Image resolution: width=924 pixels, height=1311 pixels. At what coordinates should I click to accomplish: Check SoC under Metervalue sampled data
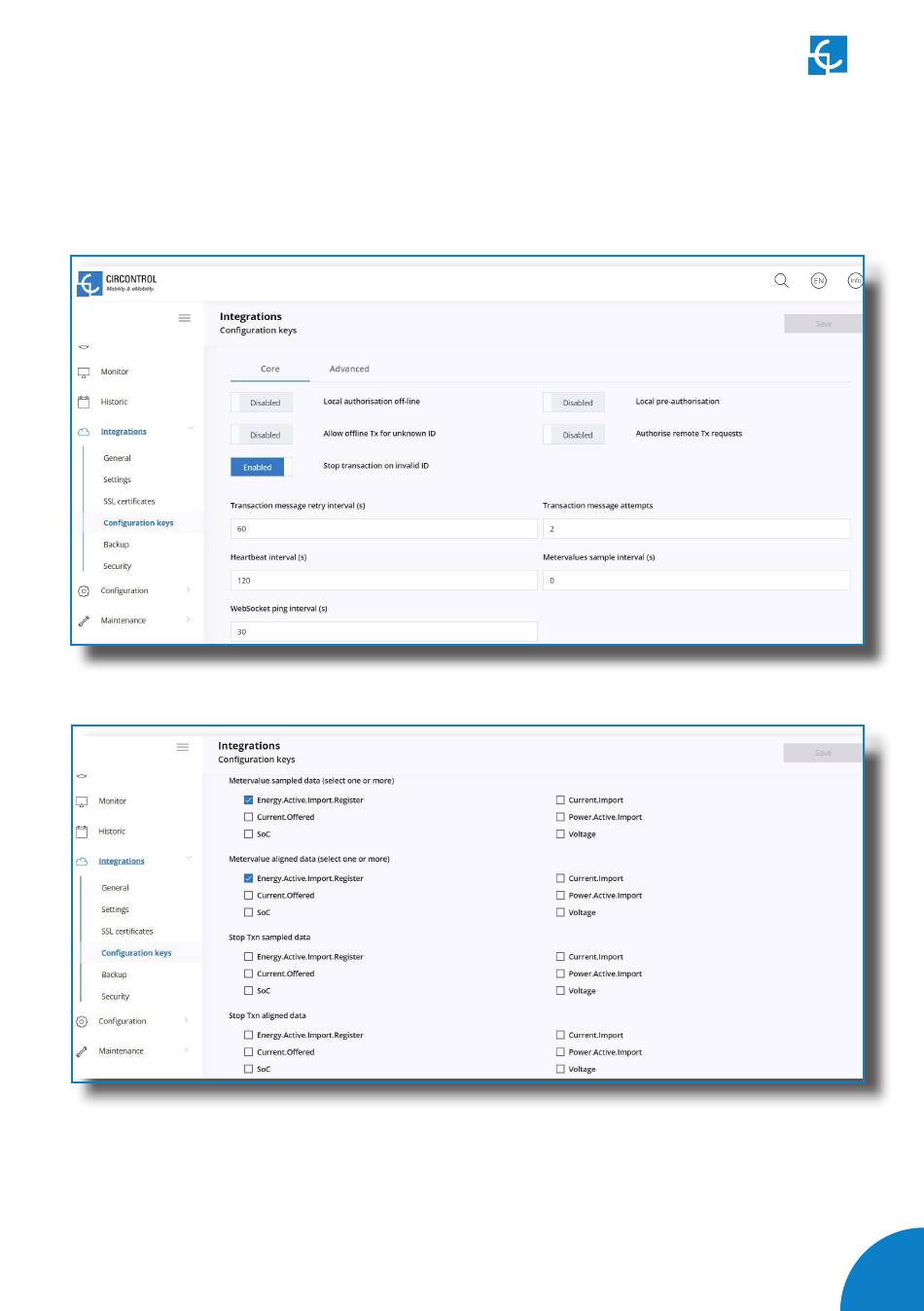[x=248, y=834]
